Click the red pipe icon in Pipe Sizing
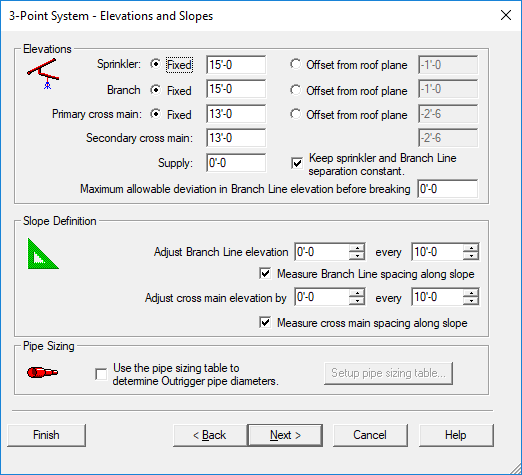 click(42, 372)
